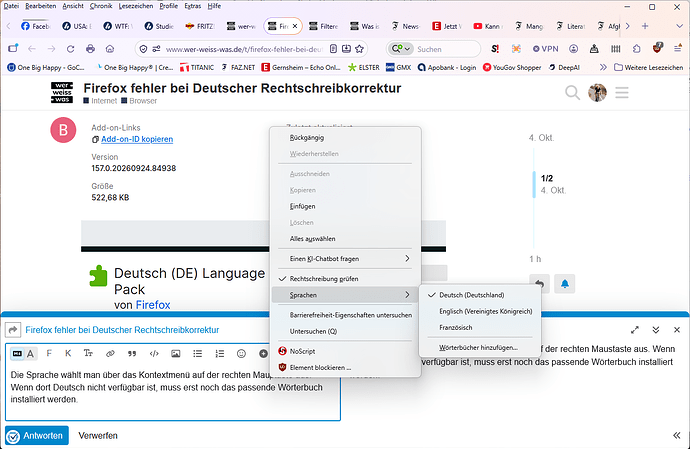
Task: Click preformatted code icon in composer
Action: pyautogui.click(x=154, y=353)
